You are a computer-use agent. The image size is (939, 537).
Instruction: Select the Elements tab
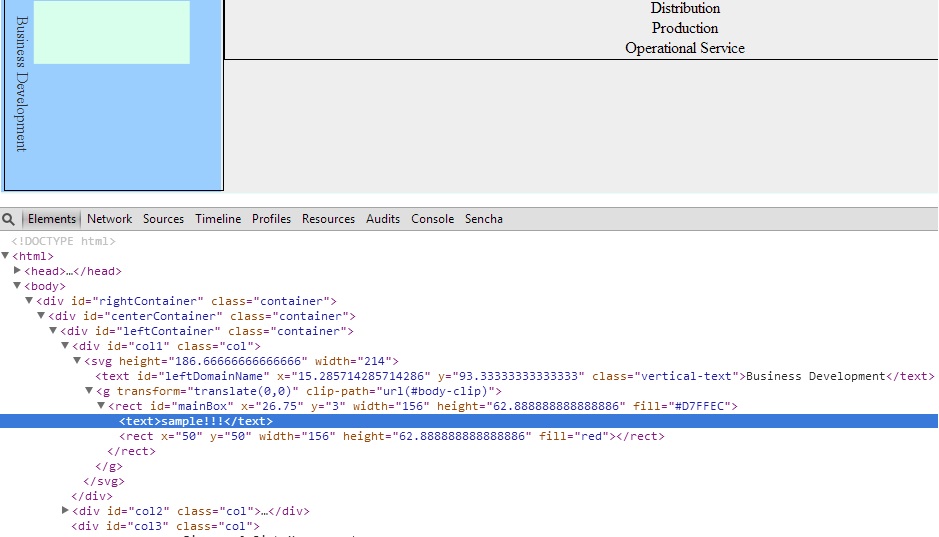pyautogui.click(x=52, y=219)
